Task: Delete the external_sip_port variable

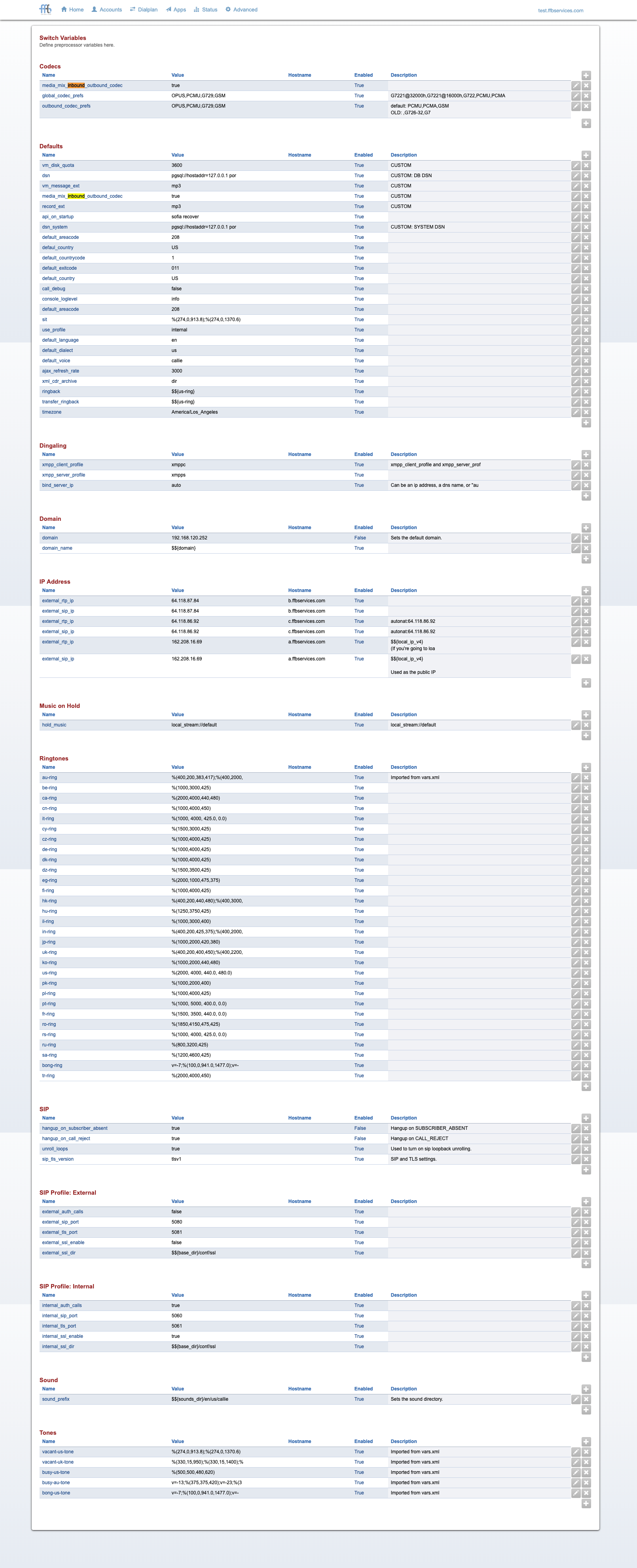Action: pos(586,1222)
